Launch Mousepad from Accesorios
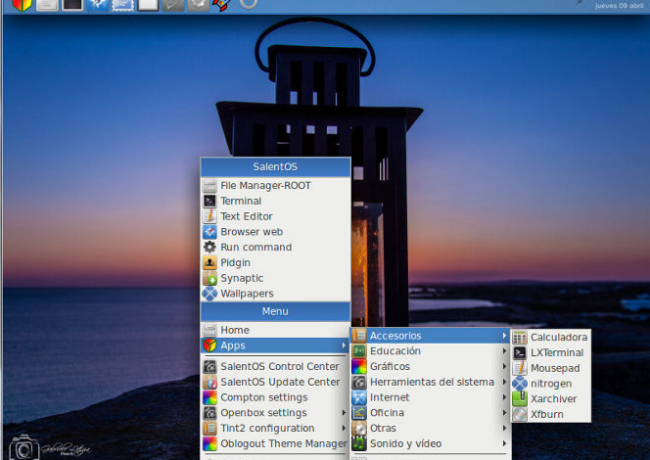Screen dimensions: 650x460 click(555, 368)
